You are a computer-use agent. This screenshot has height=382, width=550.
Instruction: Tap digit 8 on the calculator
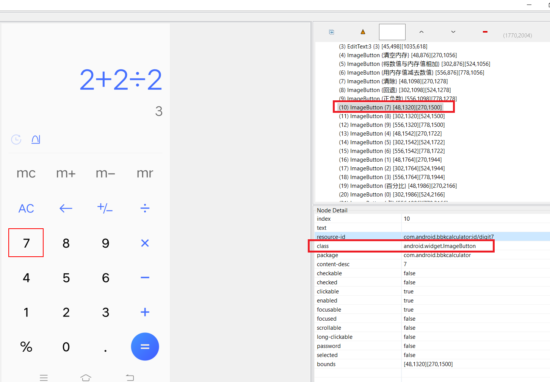(x=66, y=243)
